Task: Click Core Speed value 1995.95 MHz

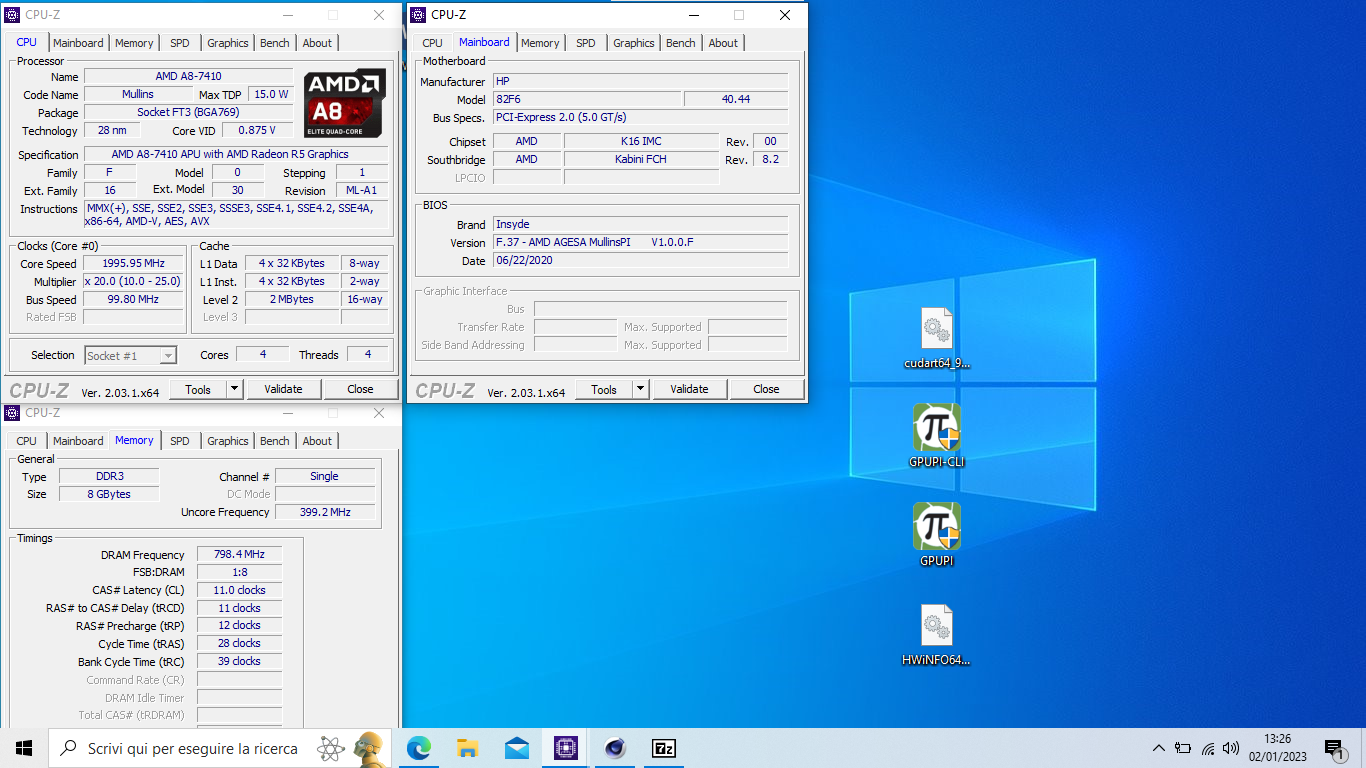Action: coord(134,264)
